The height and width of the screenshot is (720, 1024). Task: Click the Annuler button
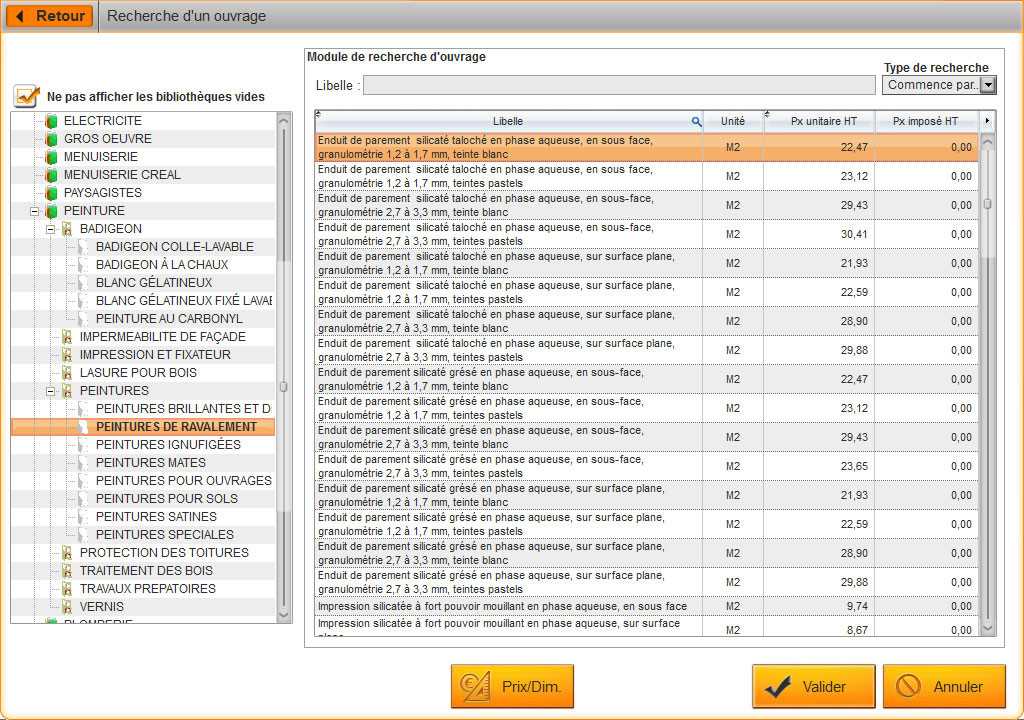tap(944, 687)
